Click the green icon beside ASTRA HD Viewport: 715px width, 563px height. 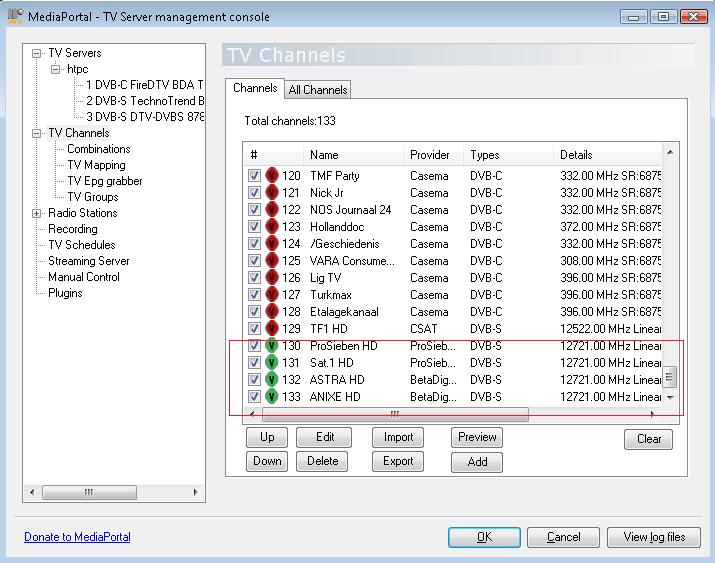tap(272, 380)
